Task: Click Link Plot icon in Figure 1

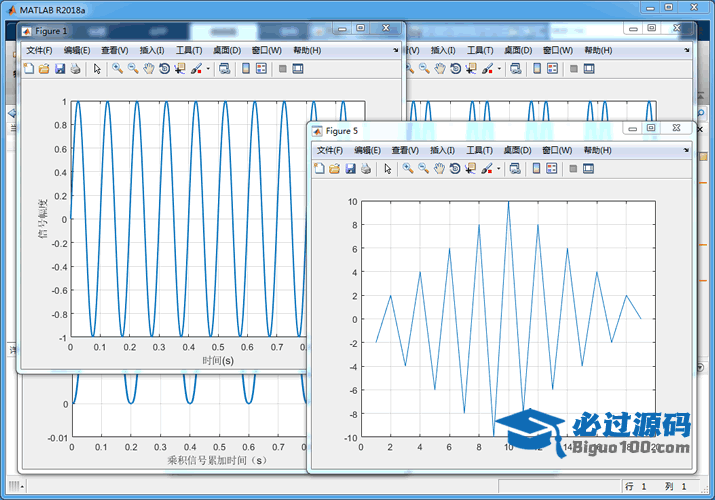Action: click(224, 69)
